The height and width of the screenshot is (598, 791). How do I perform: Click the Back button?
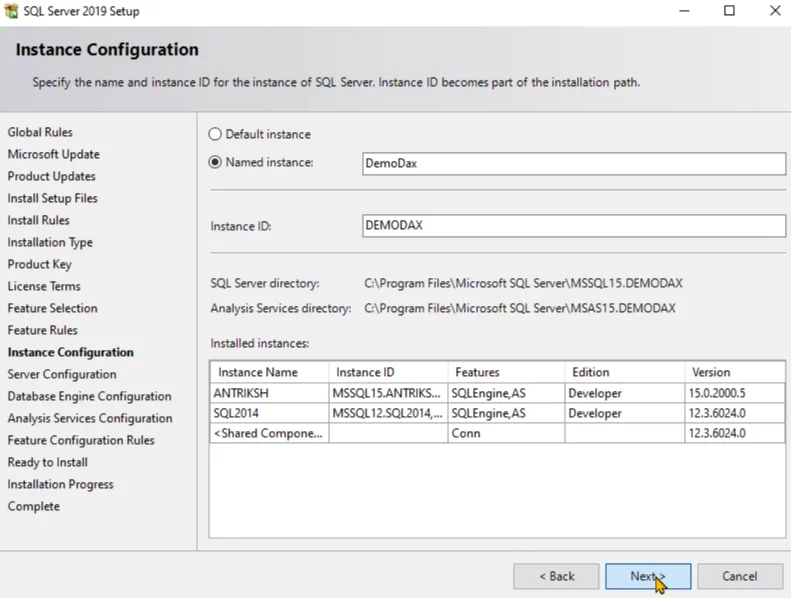[556, 576]
